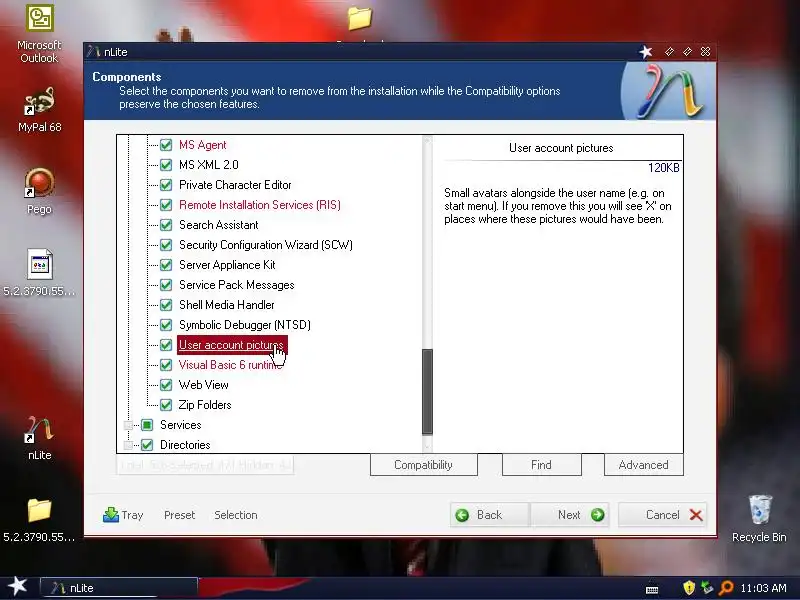The height and width of the screenshot is (600, 800).
Task: Select the Zip Folders tree row
Action: point(205,405)
